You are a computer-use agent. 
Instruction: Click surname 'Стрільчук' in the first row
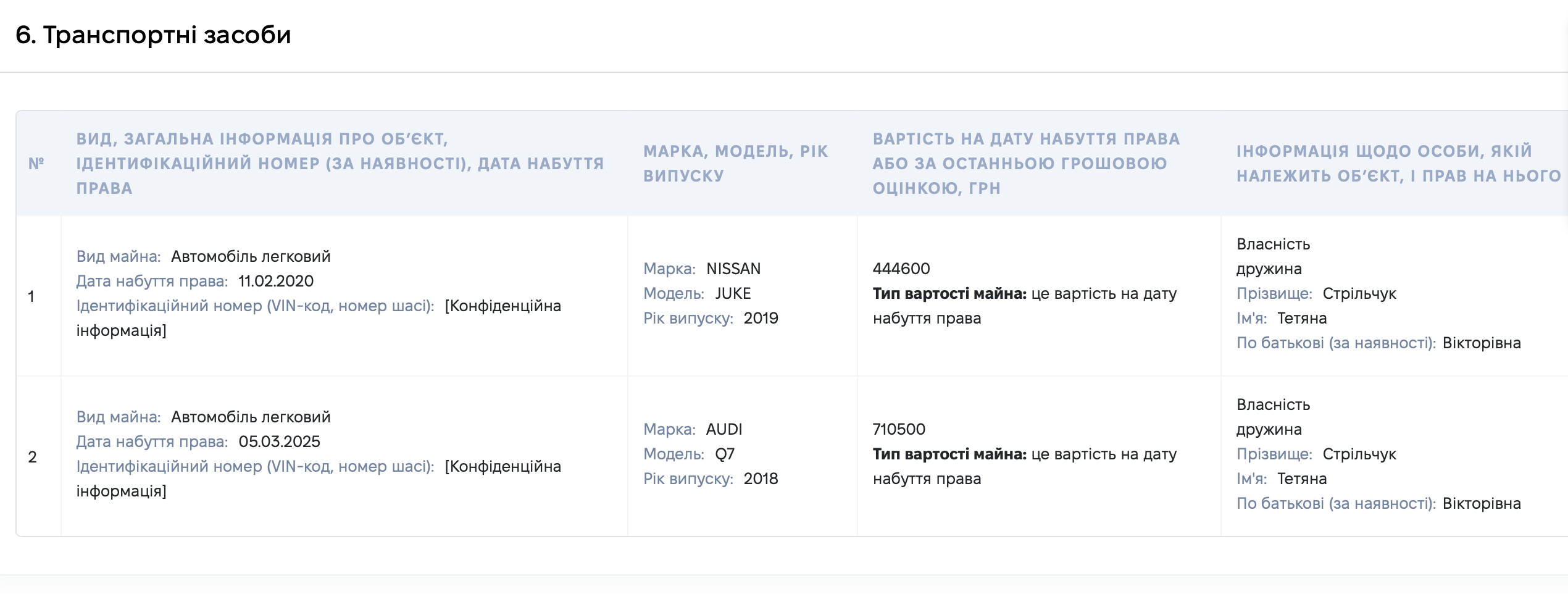pyautogui.click(x=1359, y=293)
